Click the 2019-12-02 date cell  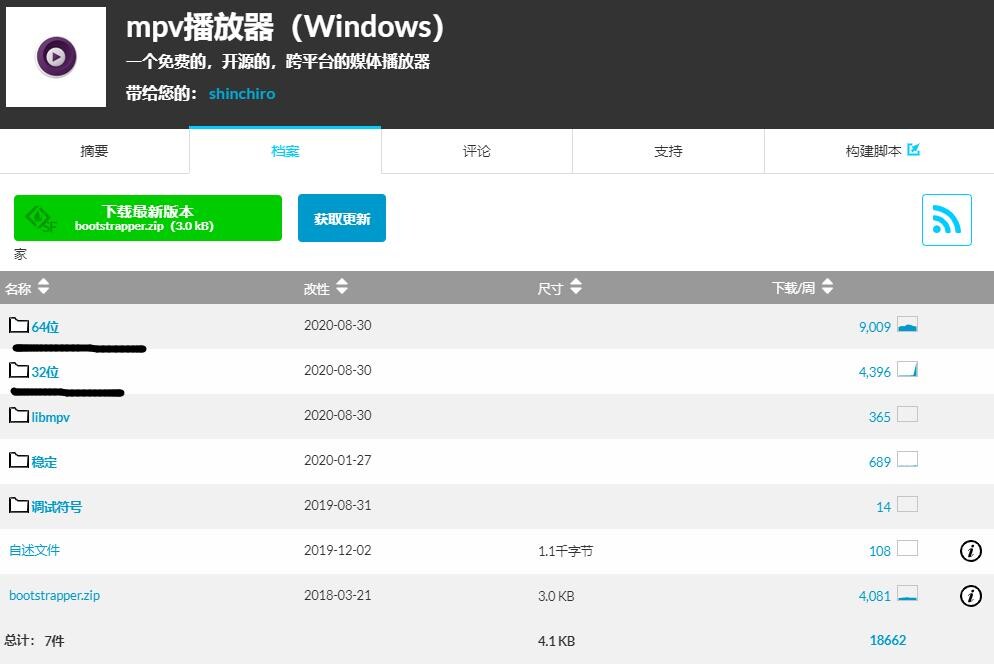[338, 550]
